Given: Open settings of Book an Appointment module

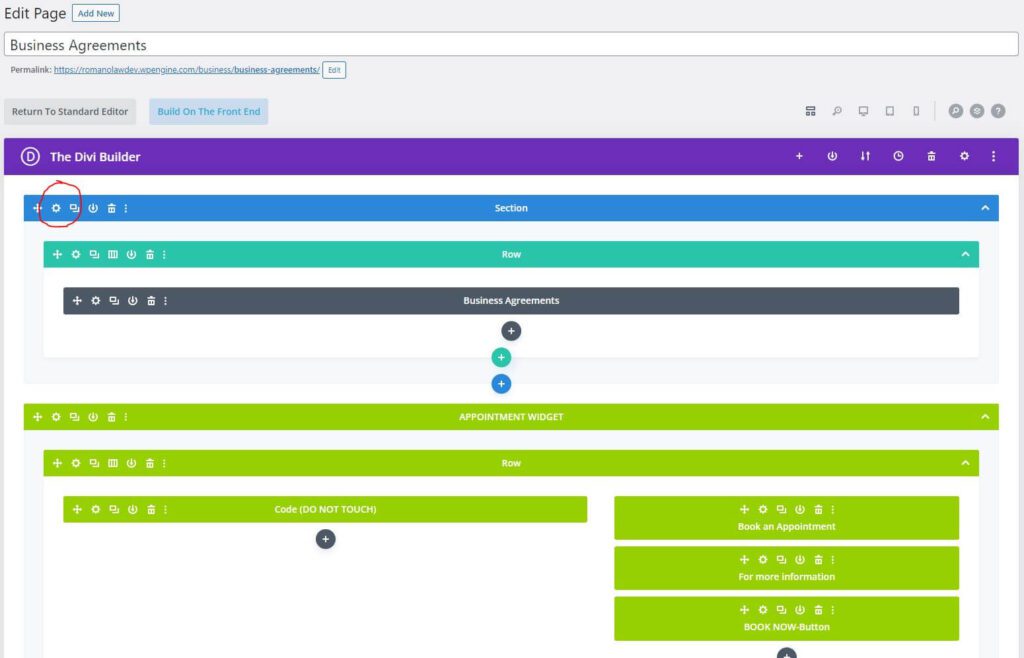Looking at the screenshot, I should point(763,510).
